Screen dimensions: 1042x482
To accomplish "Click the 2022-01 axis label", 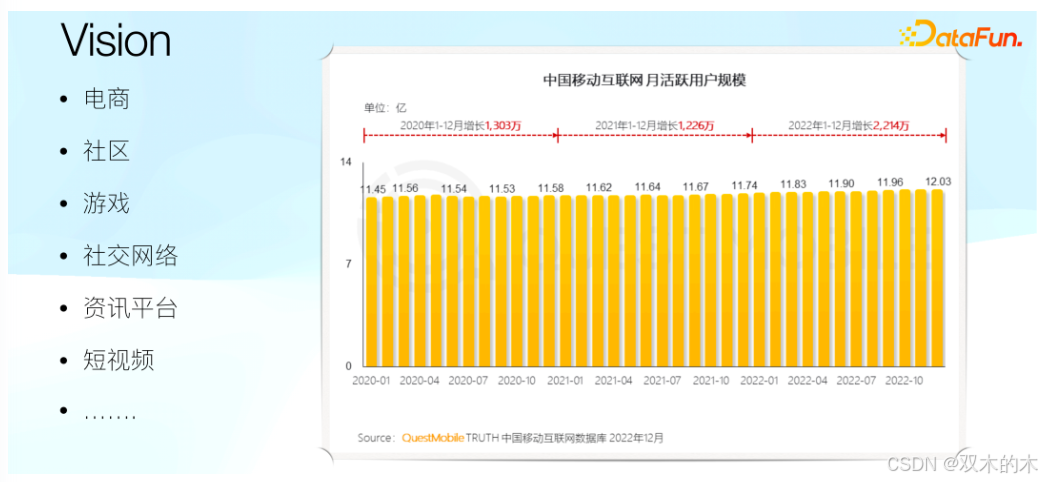I will coord(760,382).
